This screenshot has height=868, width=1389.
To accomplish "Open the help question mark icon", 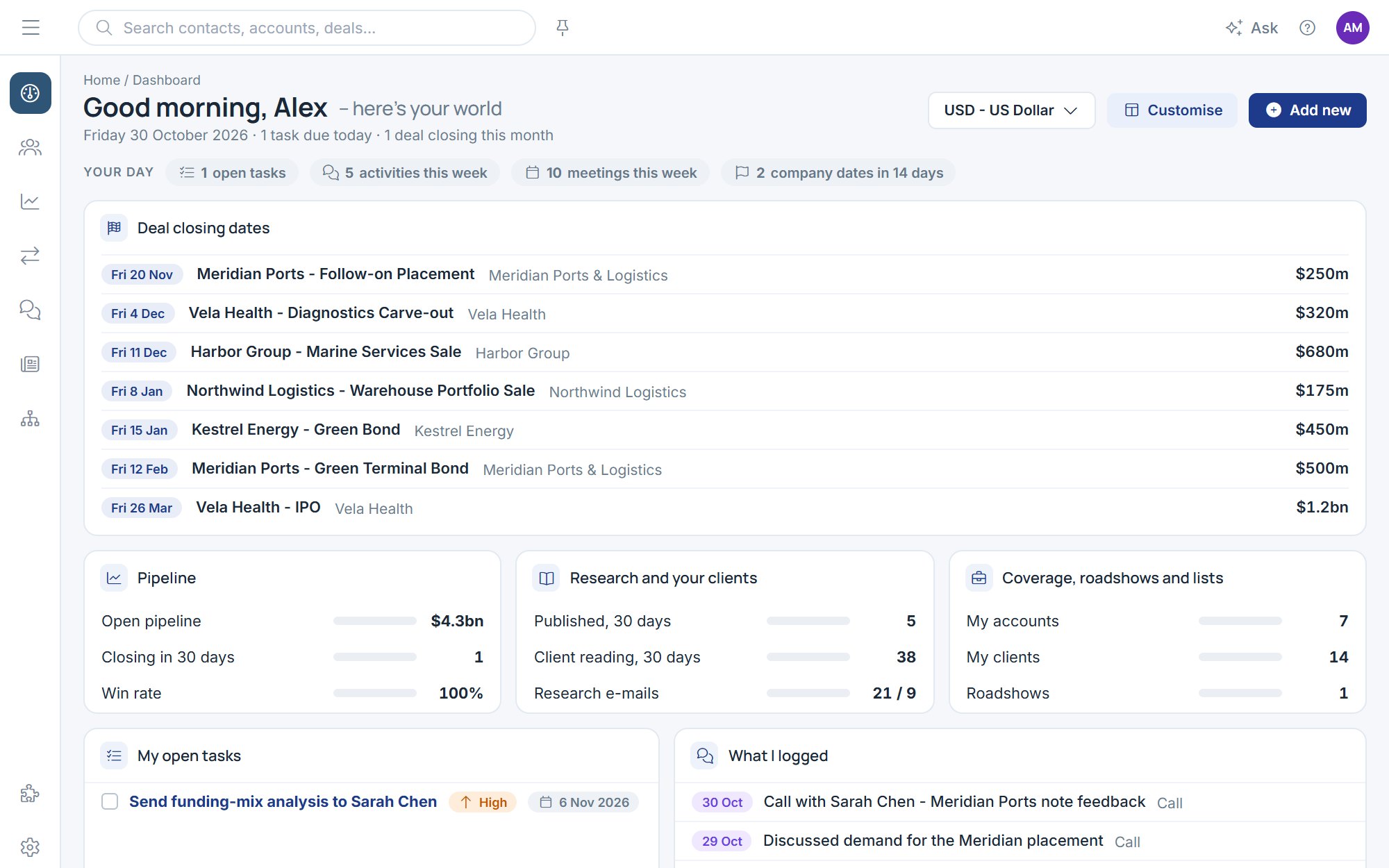I will click(x=1307, y=28).
